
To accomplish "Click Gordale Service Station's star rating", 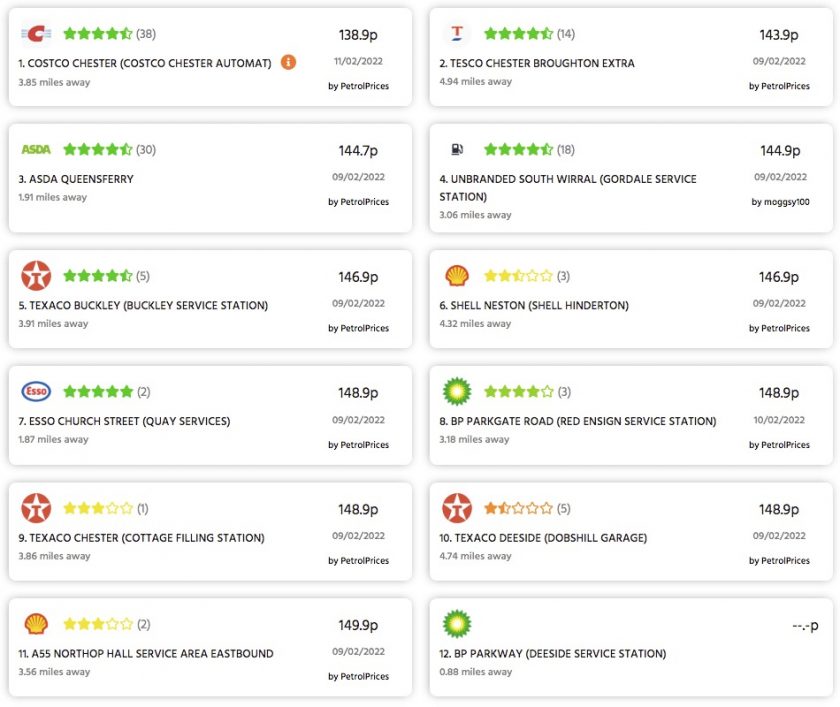I will point(518,149).
